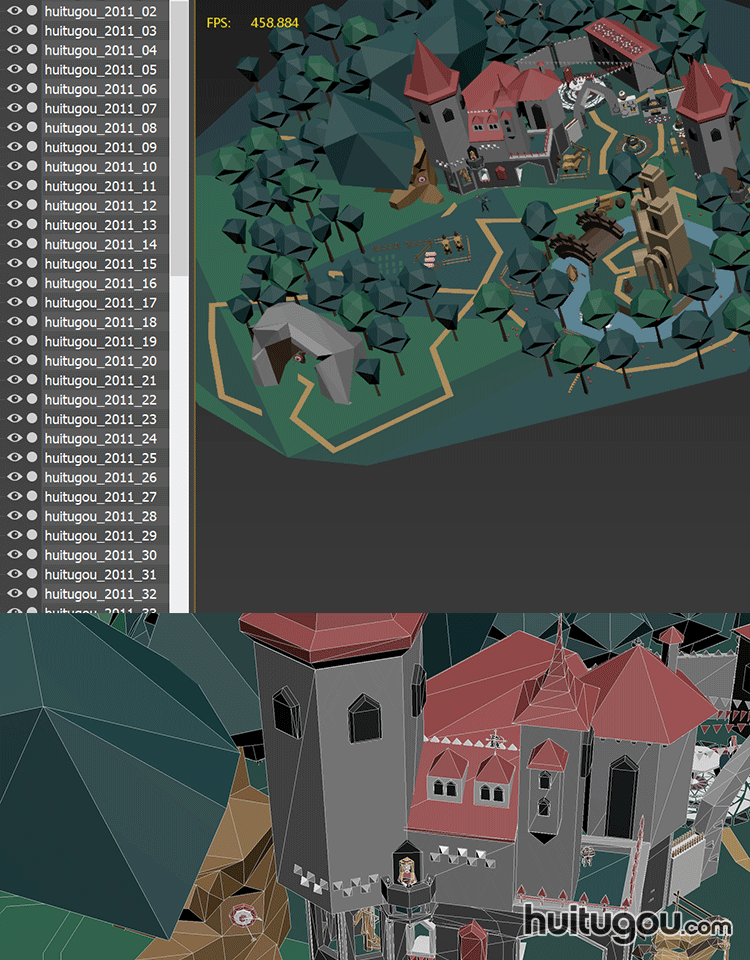
Task: Click the object dot icon for huitugou_2011_28
Action: tap(32, 516)
